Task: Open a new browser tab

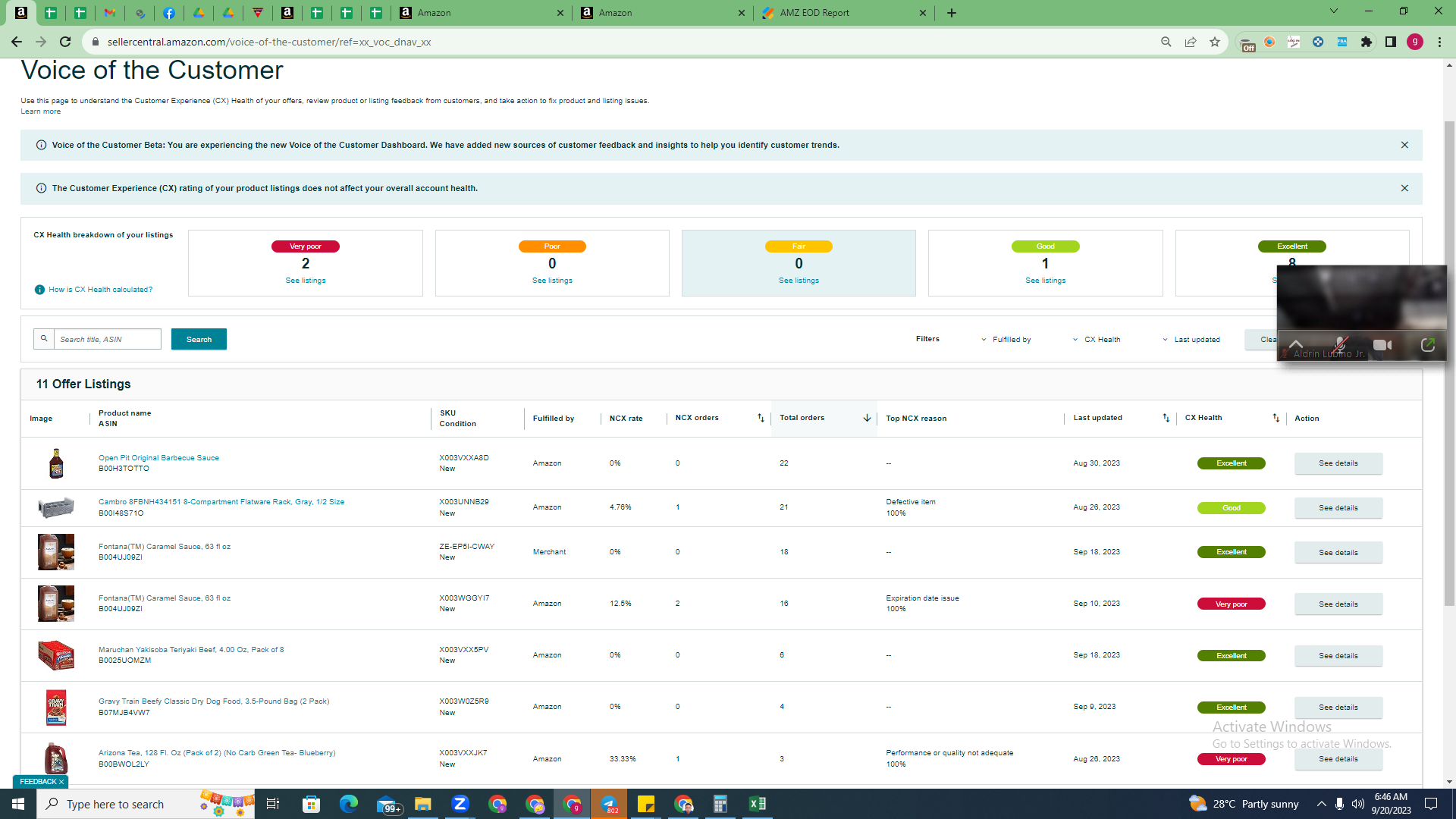Action: [x=952, y=13]
